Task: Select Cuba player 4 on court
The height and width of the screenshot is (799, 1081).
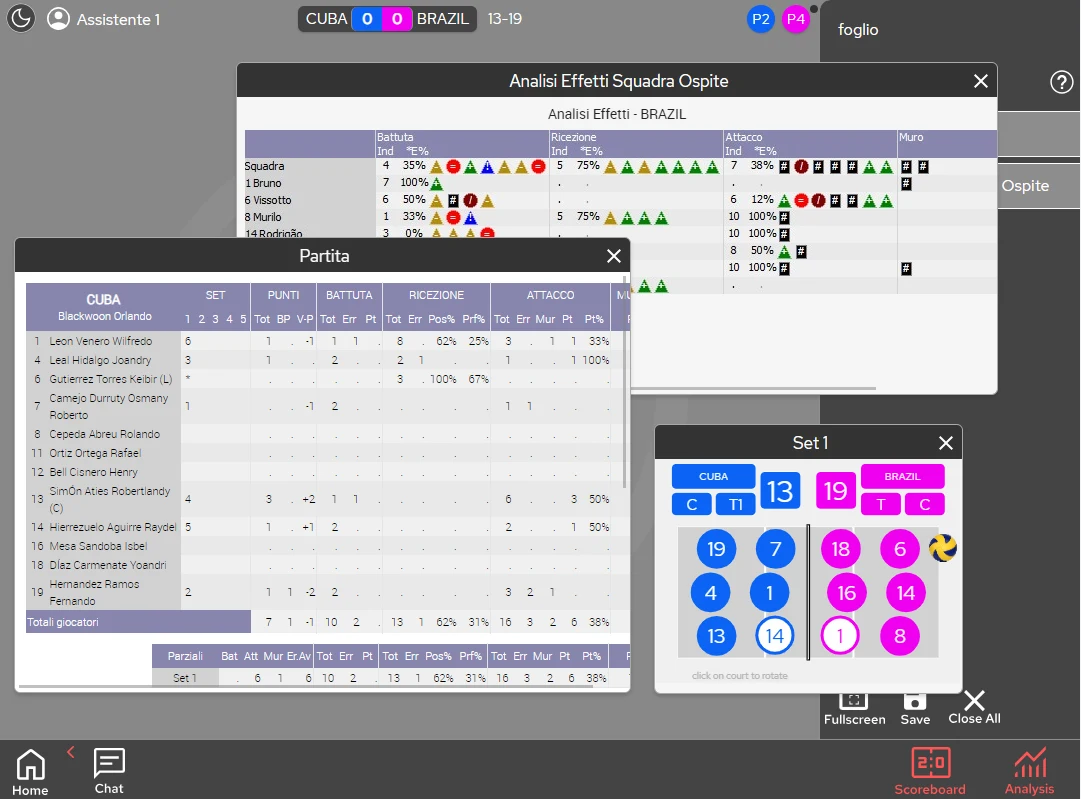Action: 711,593
